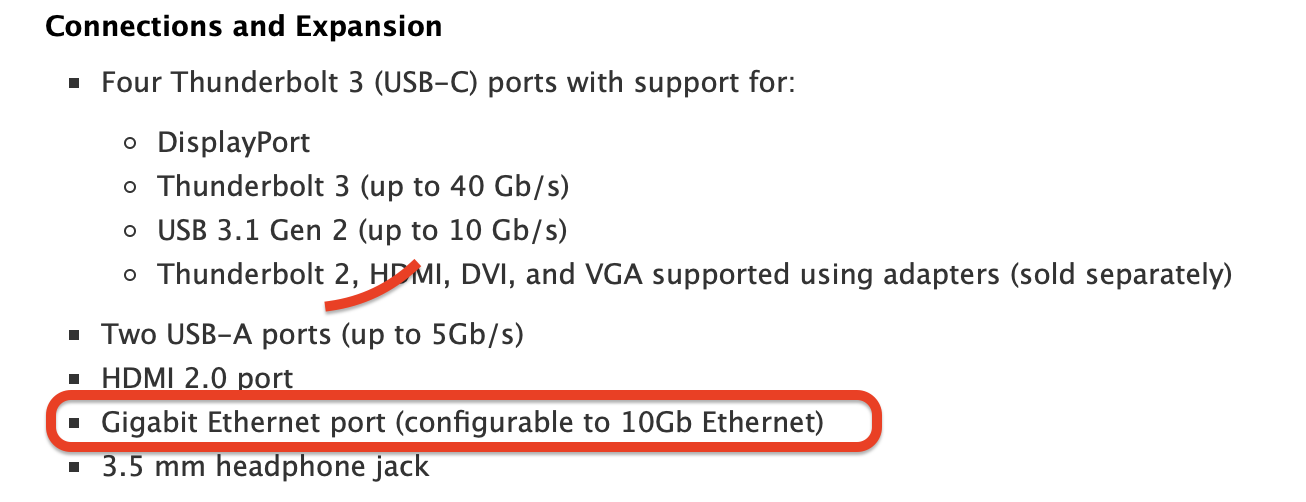
Task: Select the "3.5 mm headphone jack" text
Action: click(x=265, y=467)
